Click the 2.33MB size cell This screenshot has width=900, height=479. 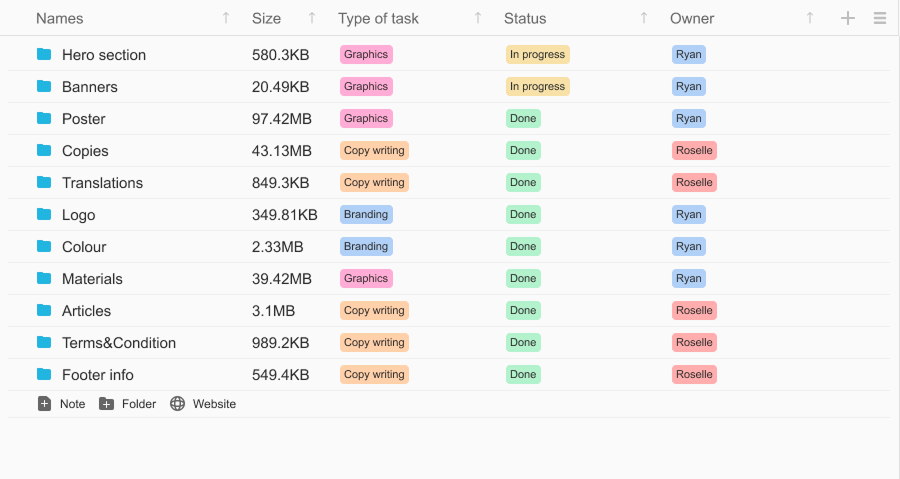[278, 247]
